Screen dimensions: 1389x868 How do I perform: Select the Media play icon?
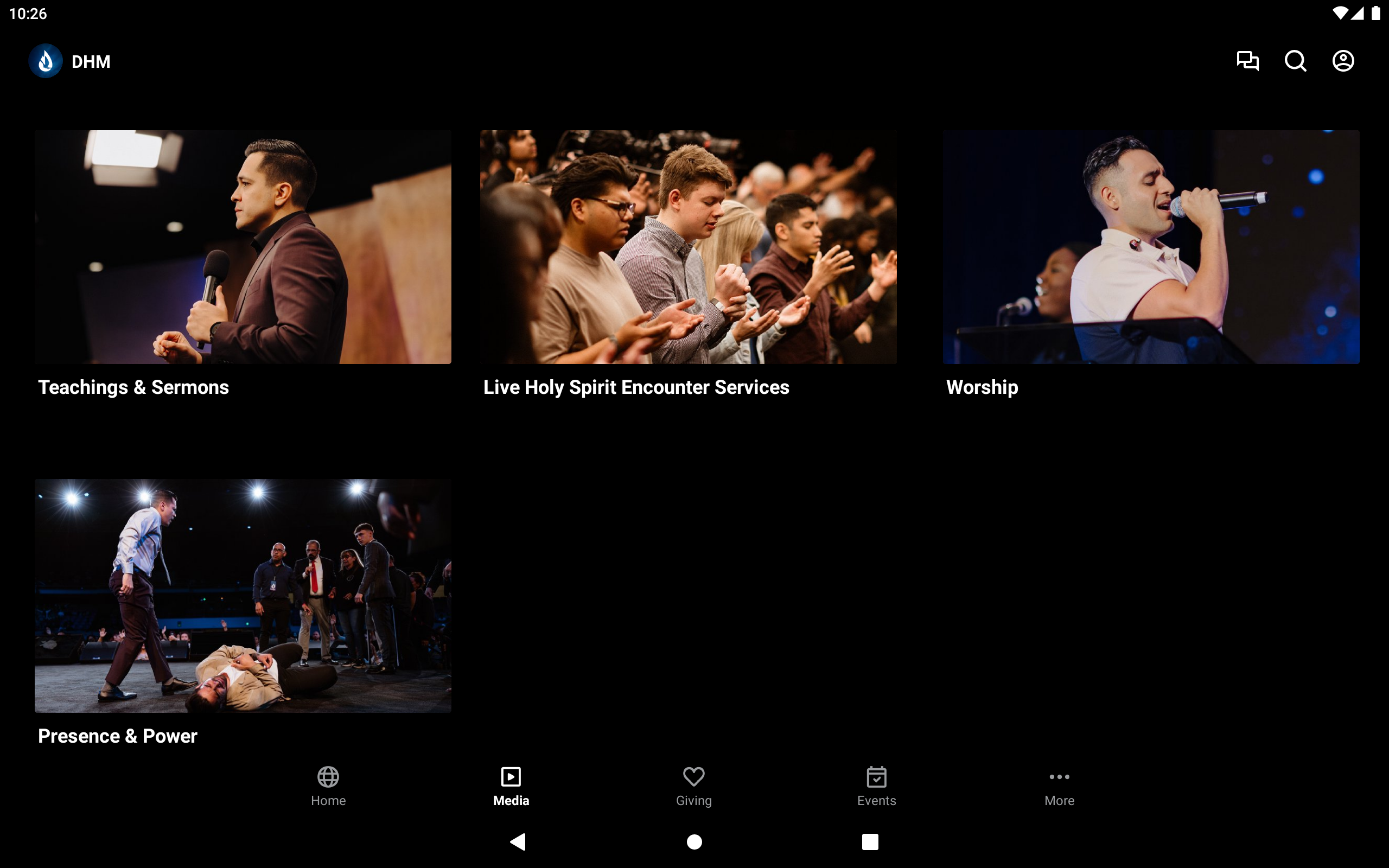click(x=511, y=776)
